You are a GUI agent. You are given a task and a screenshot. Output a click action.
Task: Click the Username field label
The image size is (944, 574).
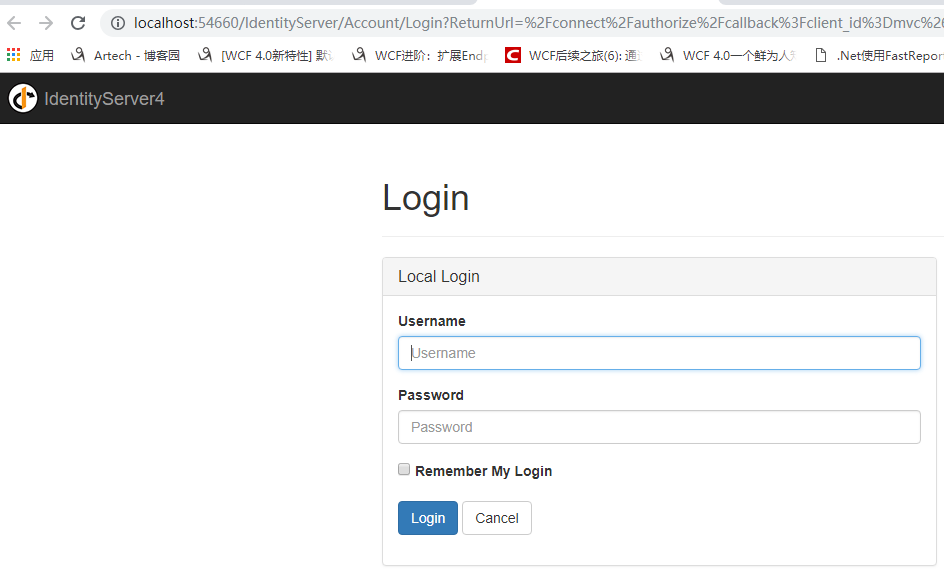[x=432, y=321]
